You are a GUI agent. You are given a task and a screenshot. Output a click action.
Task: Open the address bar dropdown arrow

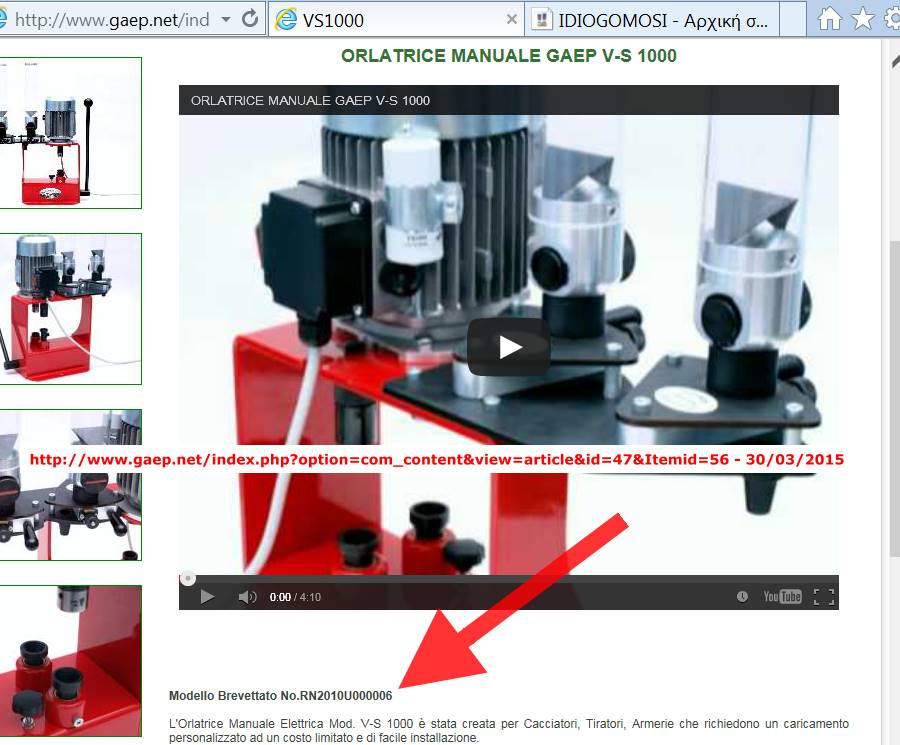[226, 20]
